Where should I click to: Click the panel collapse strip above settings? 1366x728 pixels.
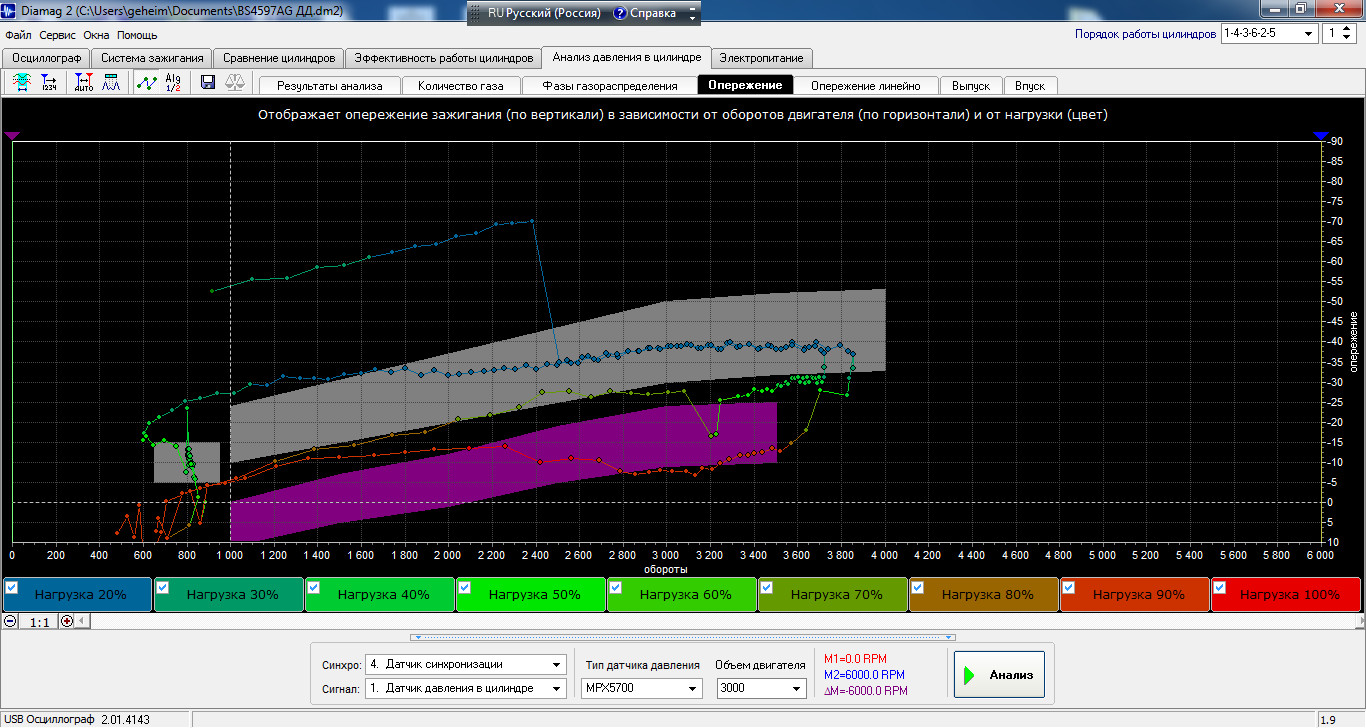click(x=683, y=636)
